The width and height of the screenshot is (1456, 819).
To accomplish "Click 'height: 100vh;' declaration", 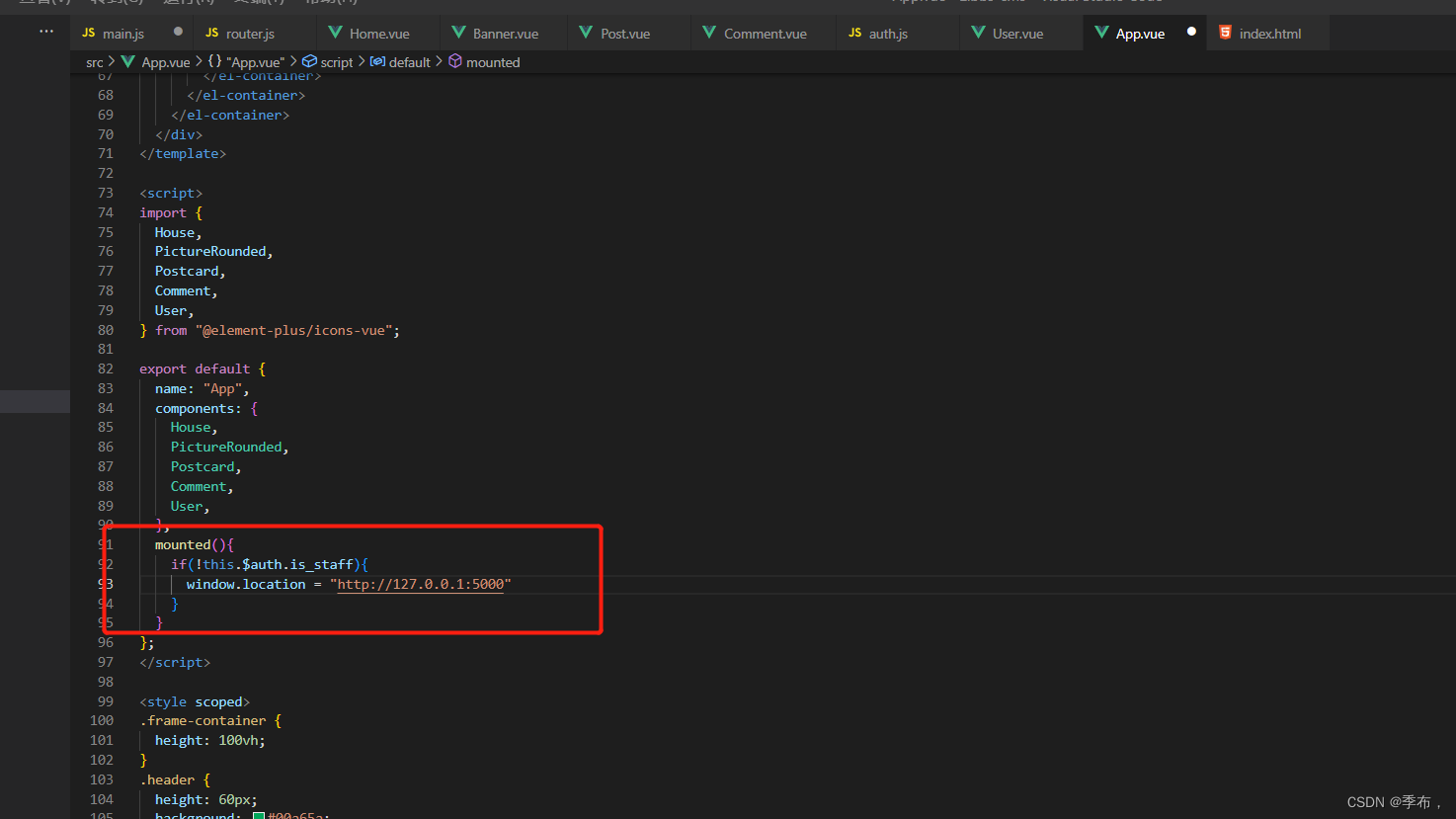I will pyautogui.click(x=210, y=740).
